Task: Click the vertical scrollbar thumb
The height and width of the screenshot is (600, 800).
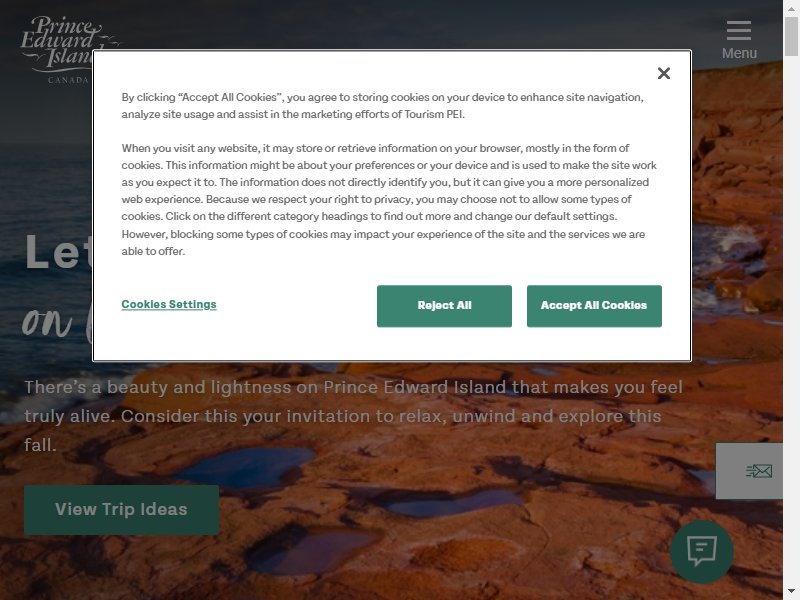Action: point(791,36)
